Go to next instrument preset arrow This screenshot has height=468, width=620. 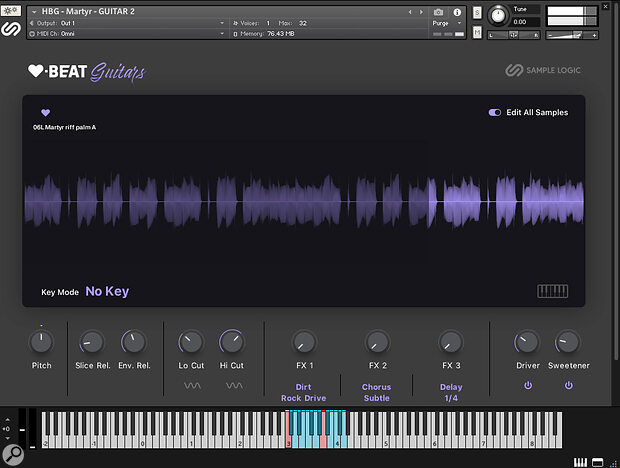[421, 12]
